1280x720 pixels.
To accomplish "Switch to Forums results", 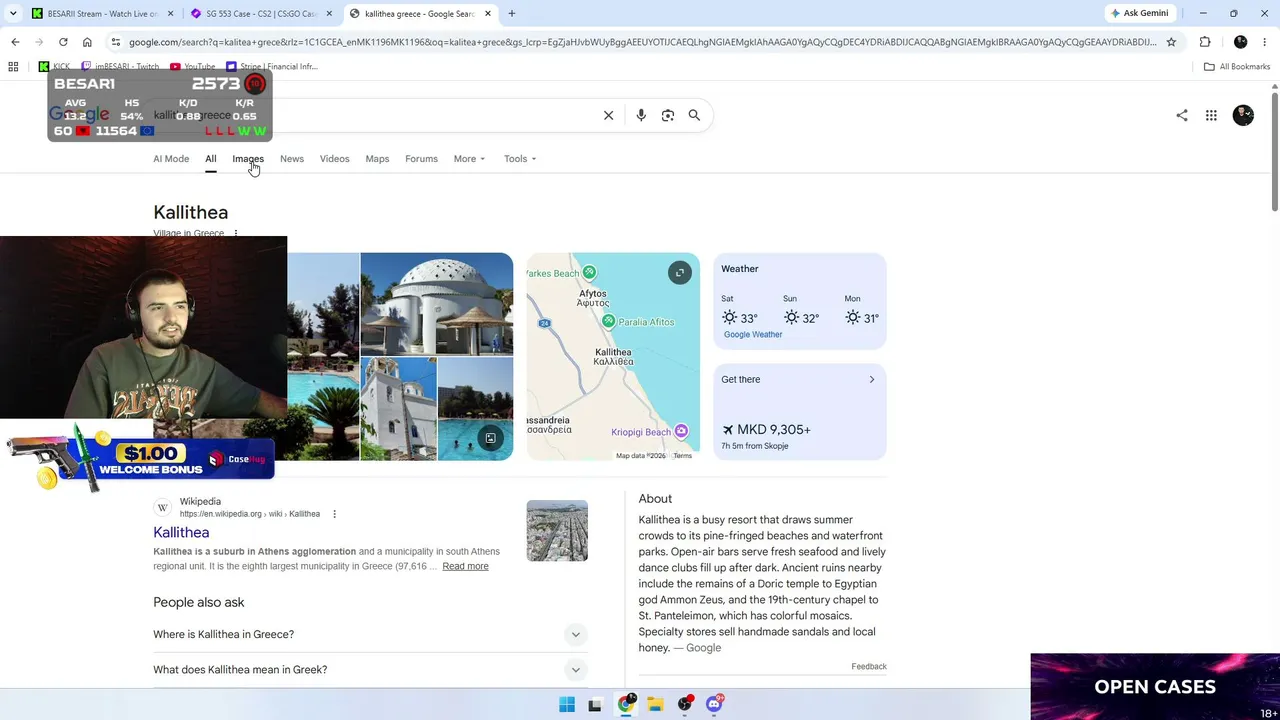I will click(421, 159).
